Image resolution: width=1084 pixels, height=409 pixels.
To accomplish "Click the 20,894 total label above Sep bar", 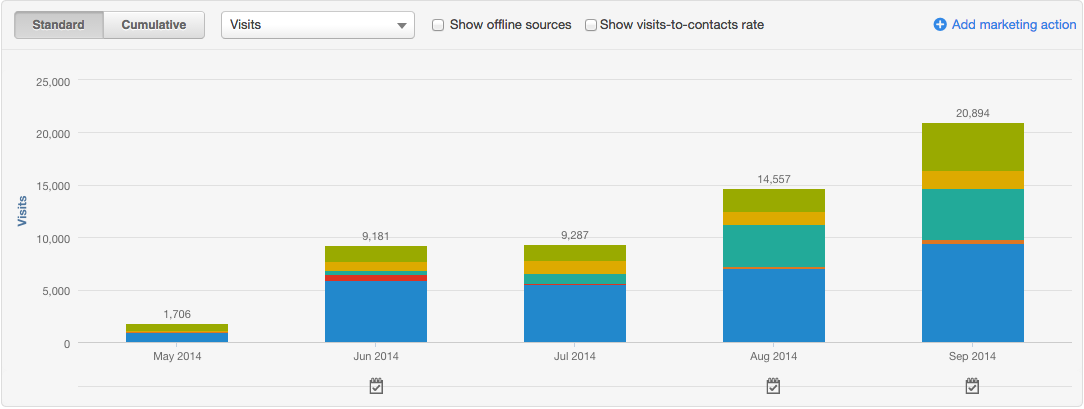I will pos(972,114).
